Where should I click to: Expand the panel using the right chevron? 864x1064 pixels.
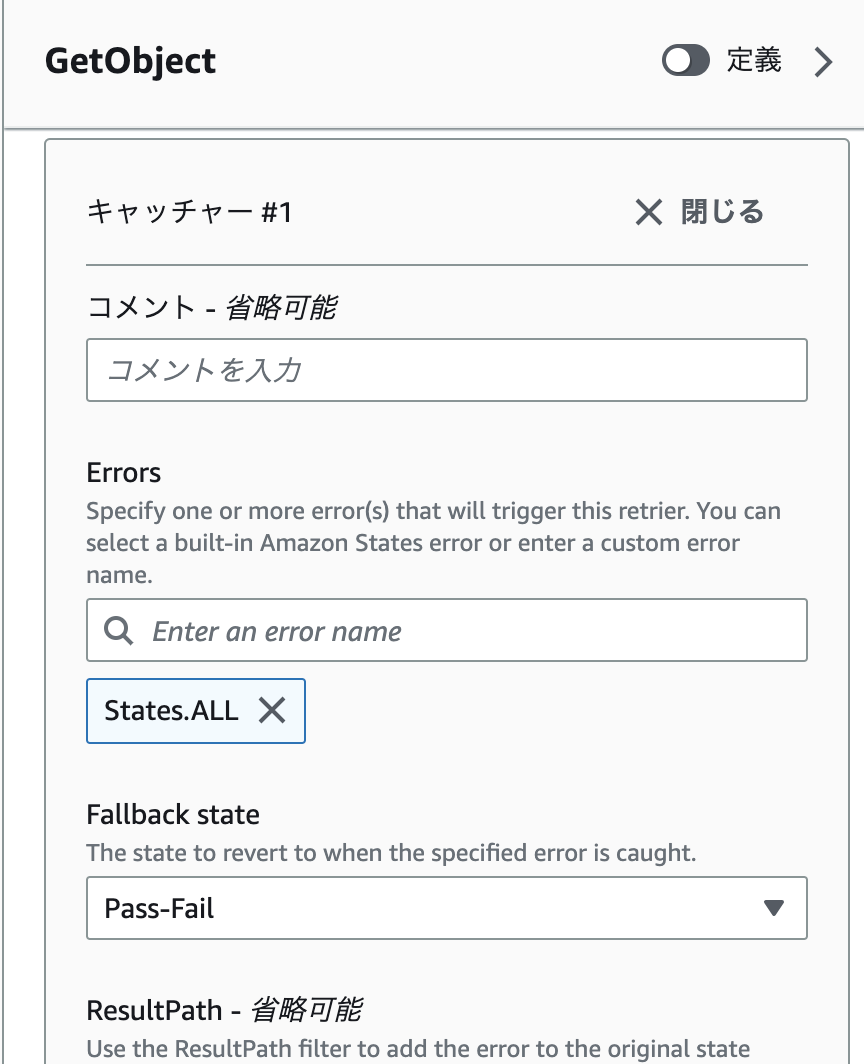tap(823, 62)
